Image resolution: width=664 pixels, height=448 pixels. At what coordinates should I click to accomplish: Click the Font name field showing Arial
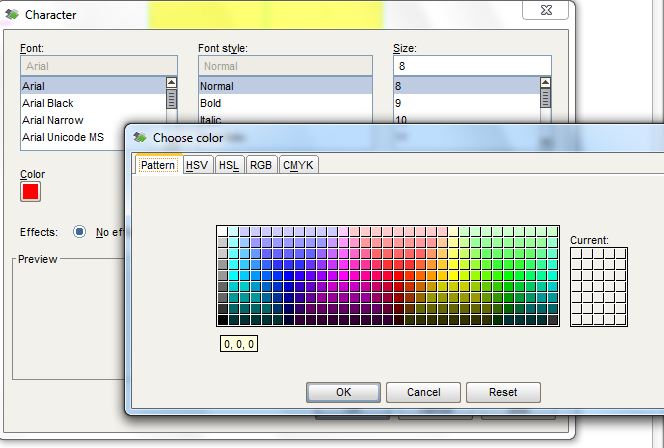[99, 66]
